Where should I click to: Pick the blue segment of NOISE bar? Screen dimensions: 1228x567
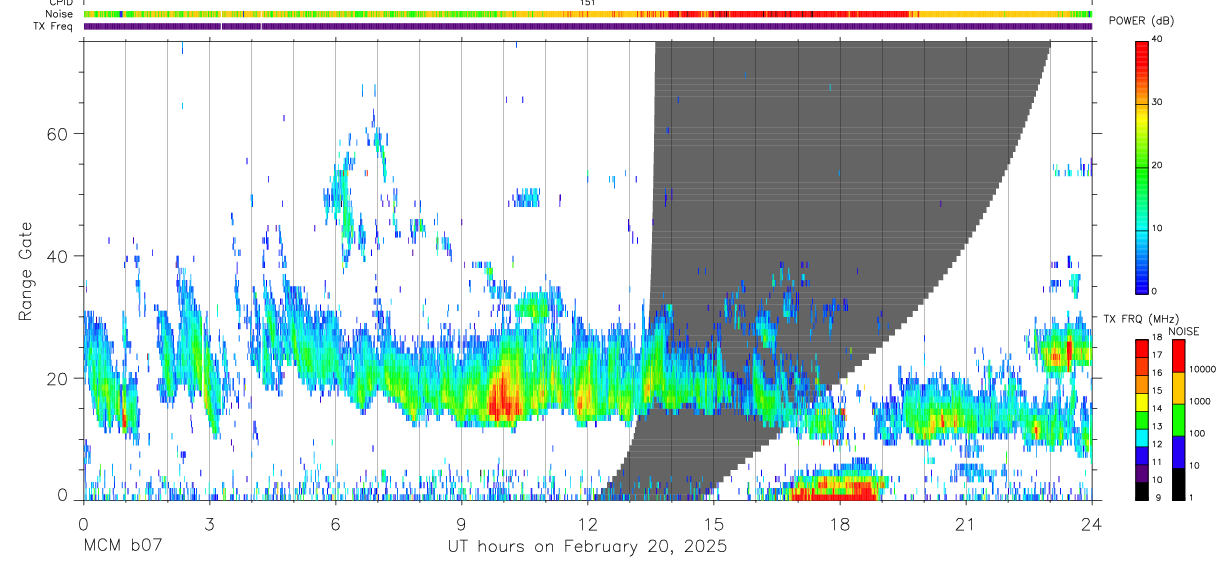[1177, 452]
